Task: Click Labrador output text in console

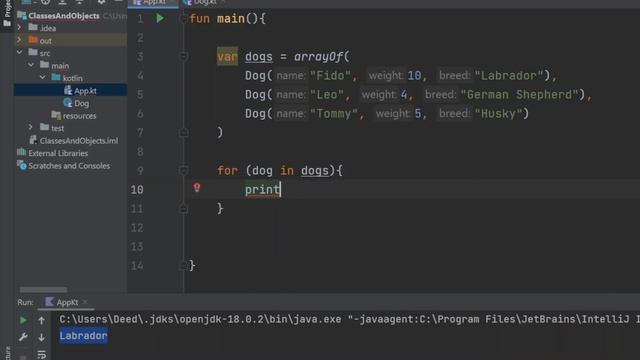Action: (x=83, y=336)
